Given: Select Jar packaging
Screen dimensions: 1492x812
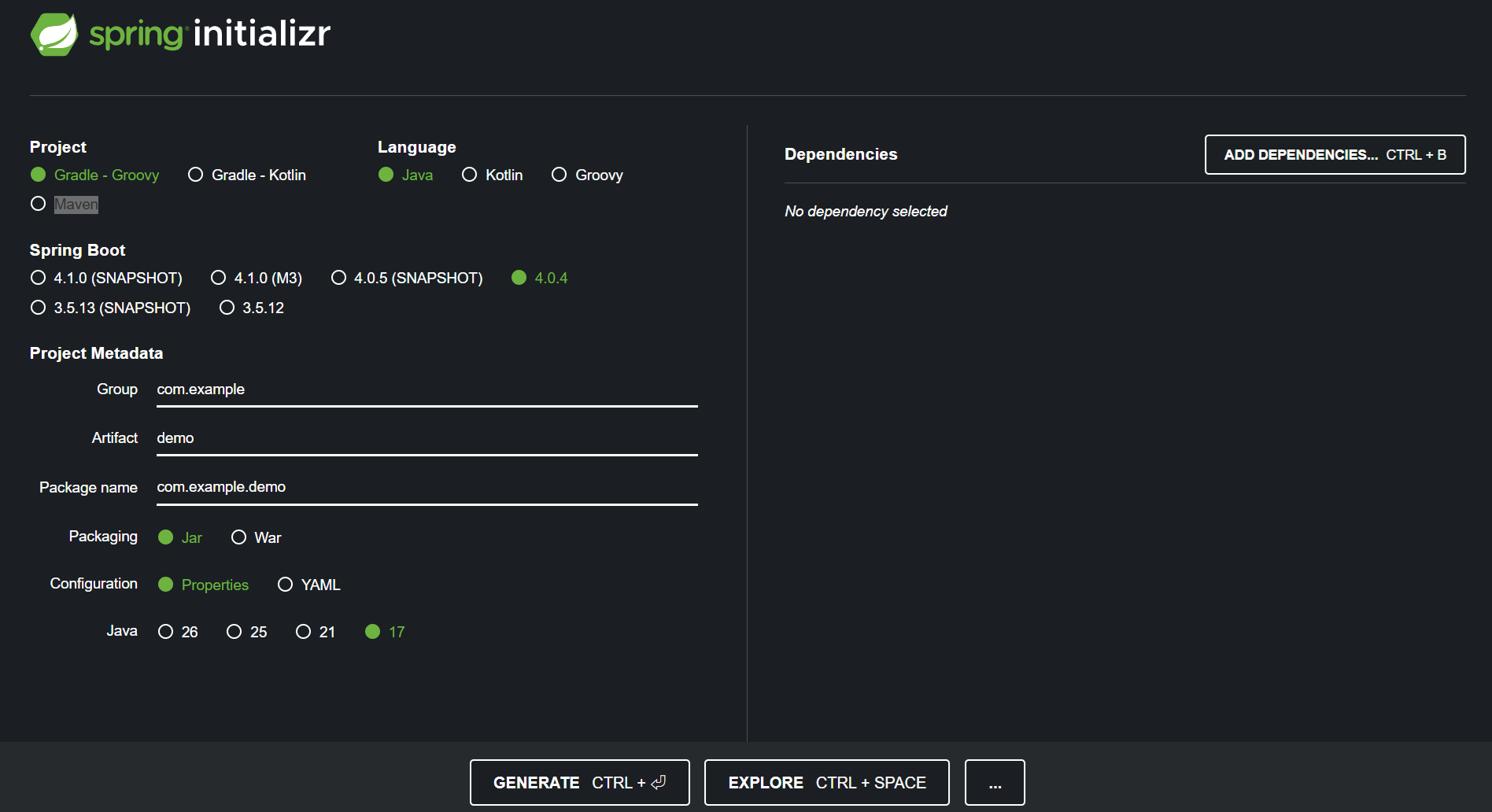Looking at the screenshot, I should (x=180, y=537).
